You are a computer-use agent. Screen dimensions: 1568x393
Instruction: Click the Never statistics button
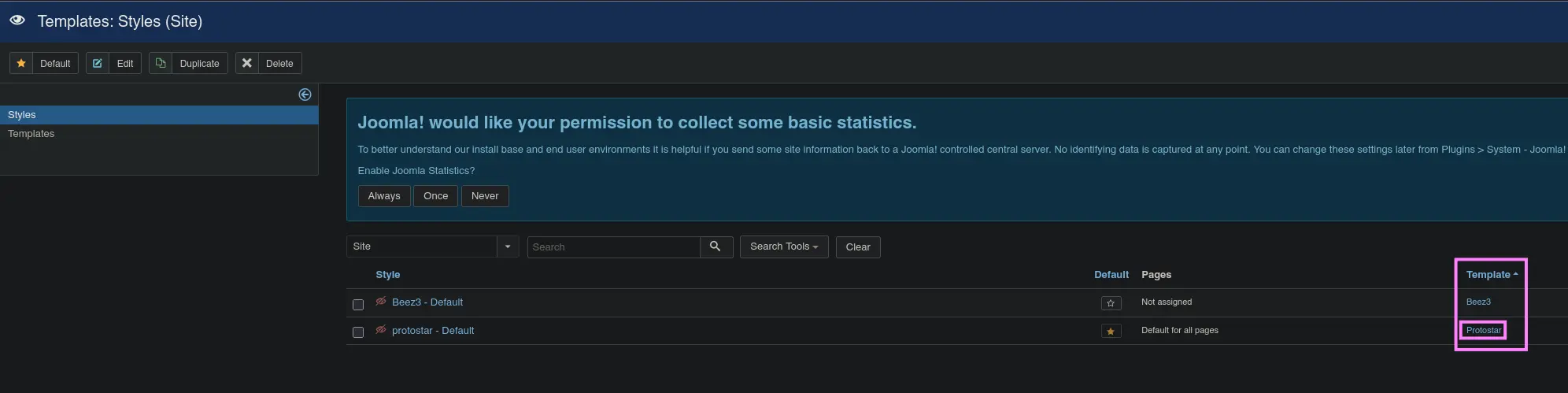(x=485, y=196)
